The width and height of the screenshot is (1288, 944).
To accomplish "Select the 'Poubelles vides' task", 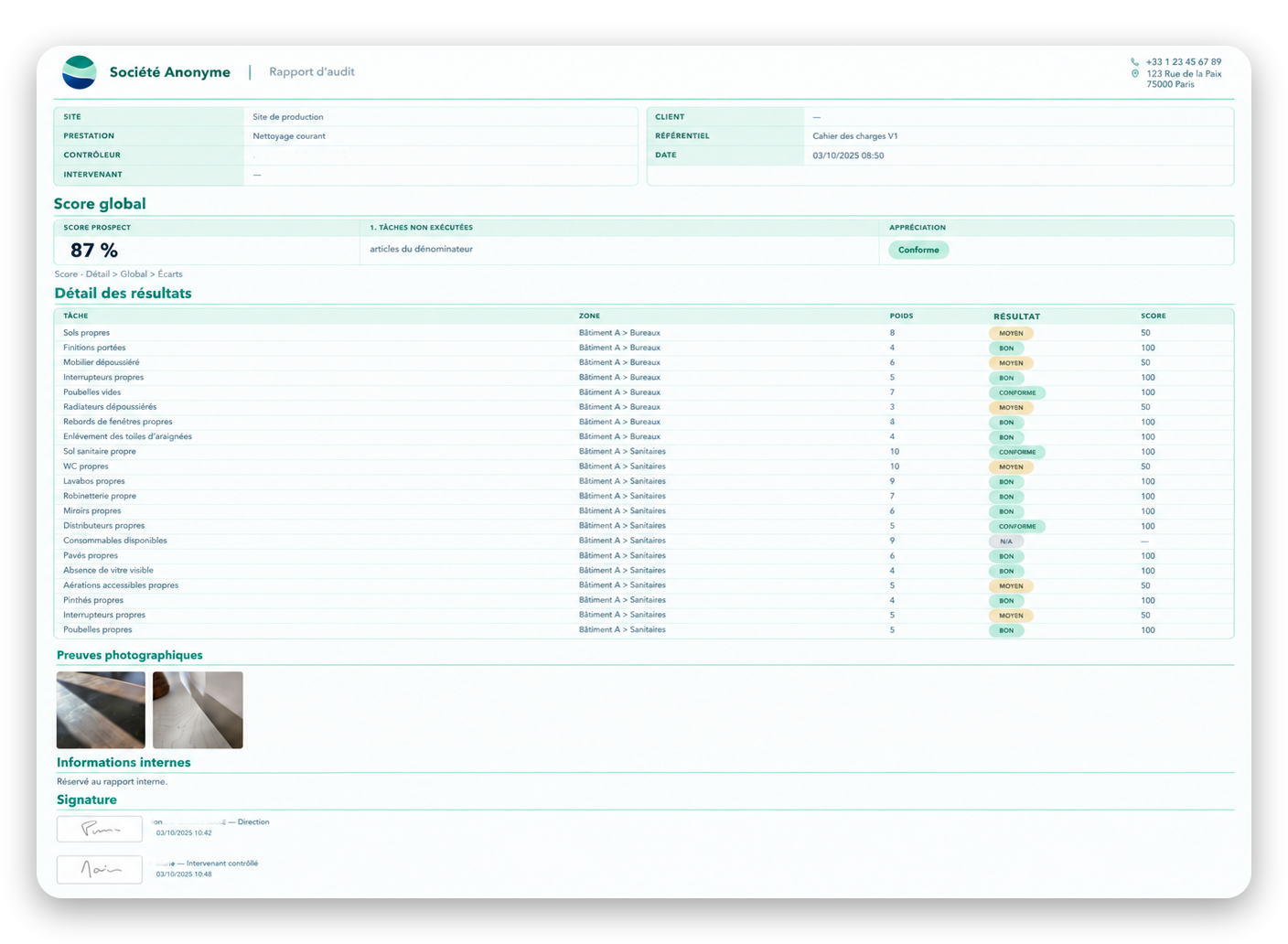I will 91,392.
